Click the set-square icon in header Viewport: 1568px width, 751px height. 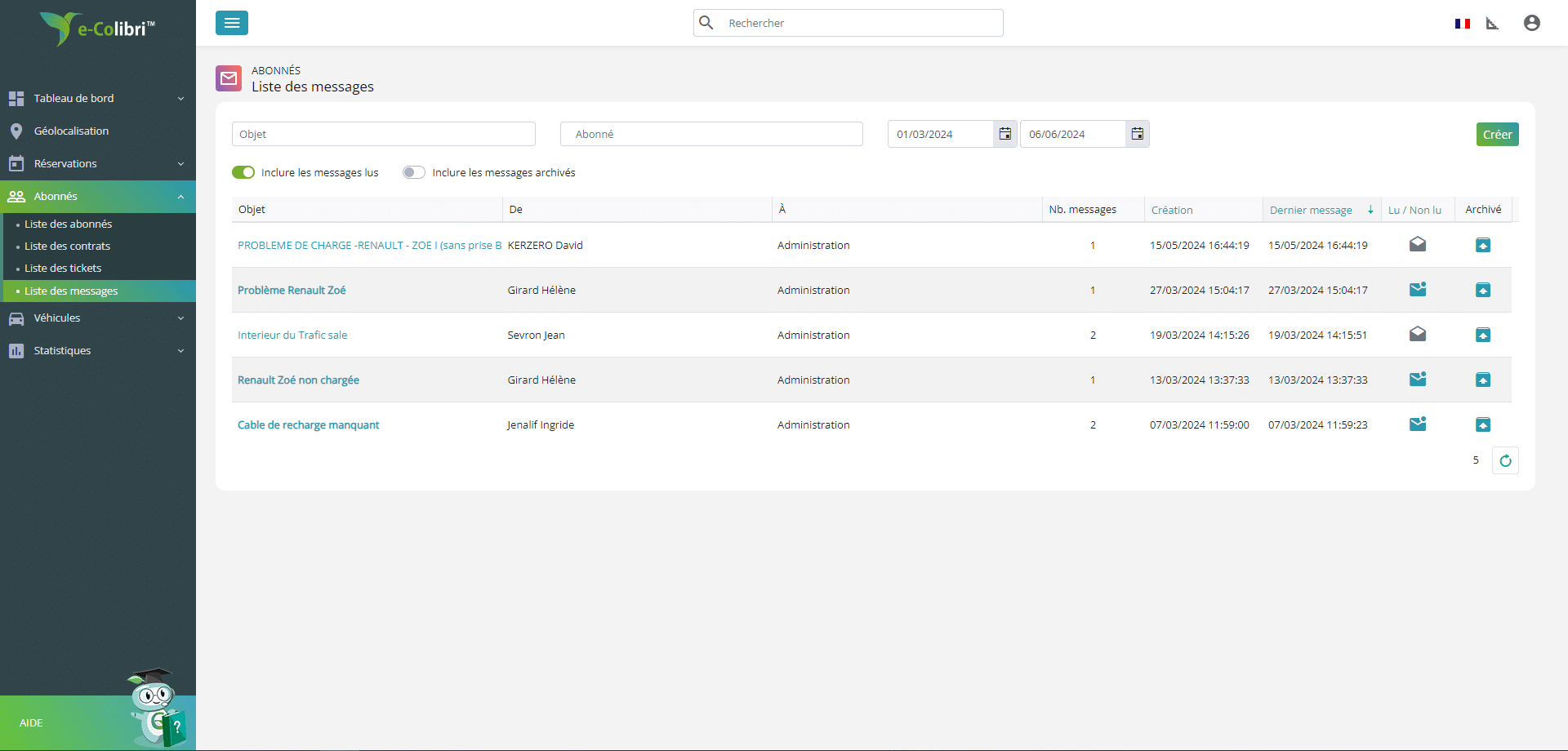tap(1493, 24)
